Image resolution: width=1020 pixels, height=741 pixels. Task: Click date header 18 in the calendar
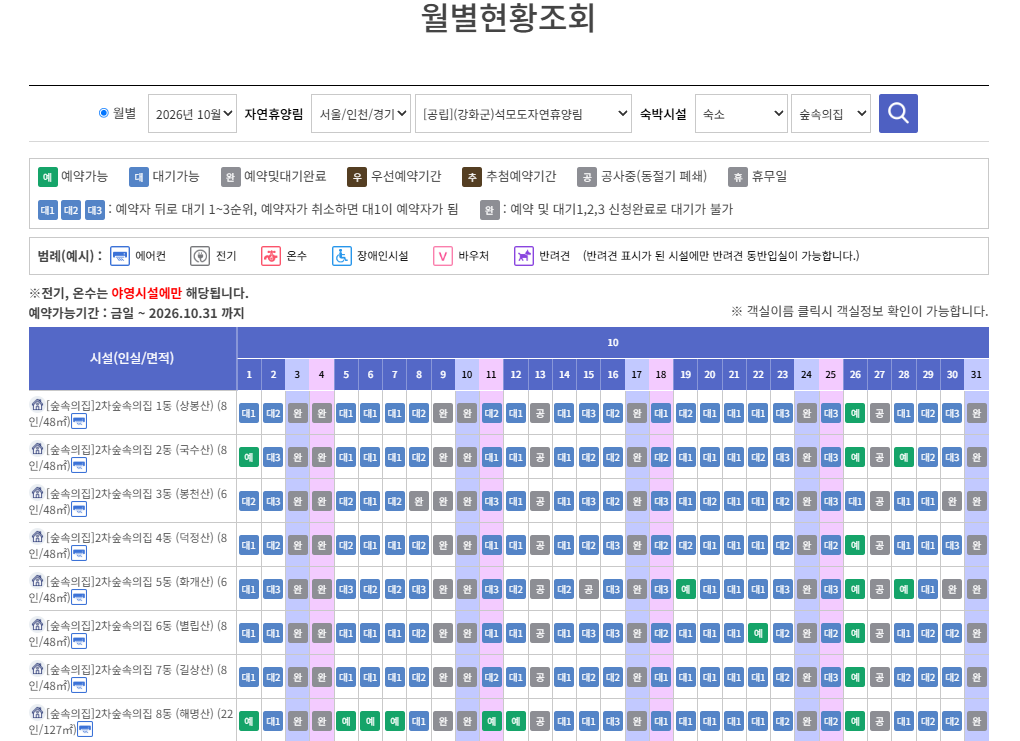[661, 375]
